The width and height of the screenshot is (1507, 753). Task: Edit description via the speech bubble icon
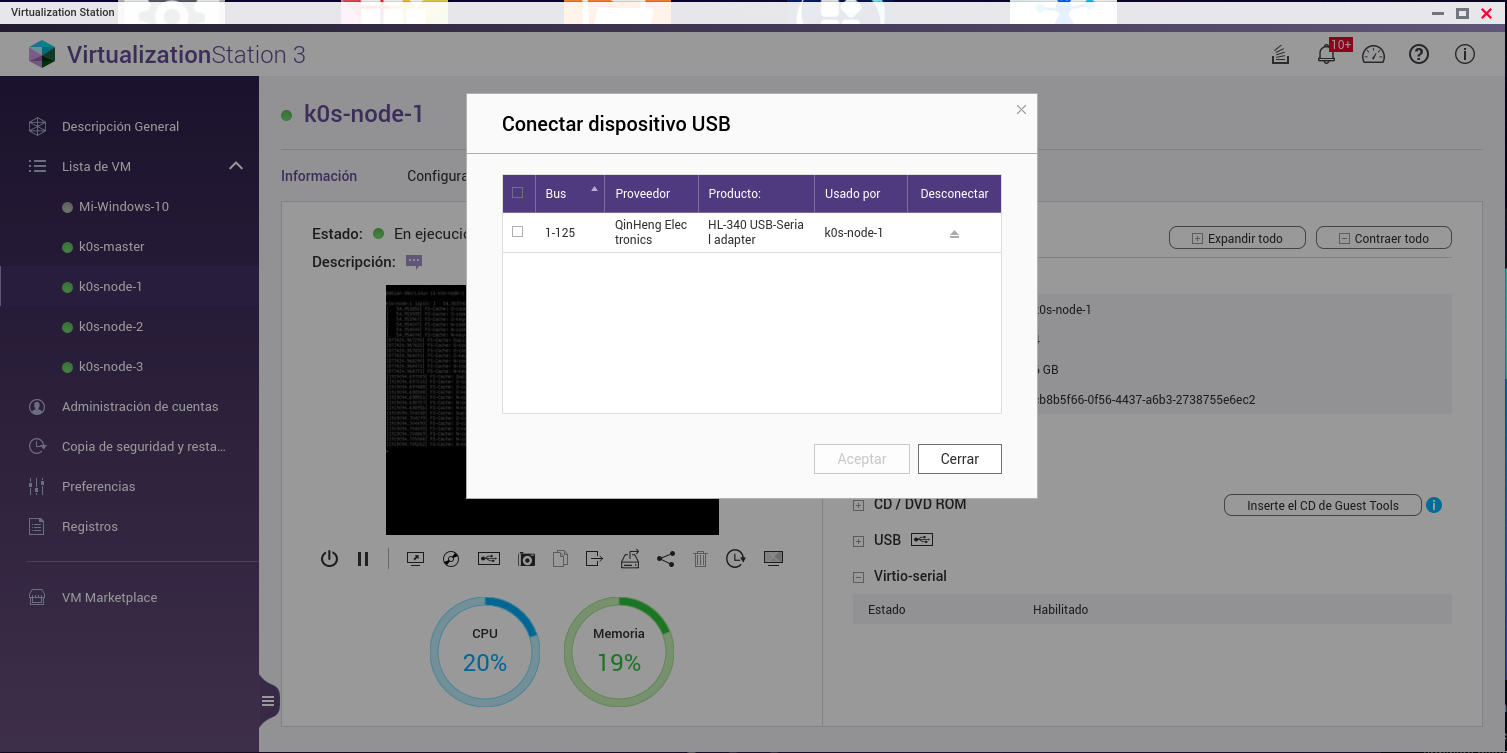coord(414,262)
